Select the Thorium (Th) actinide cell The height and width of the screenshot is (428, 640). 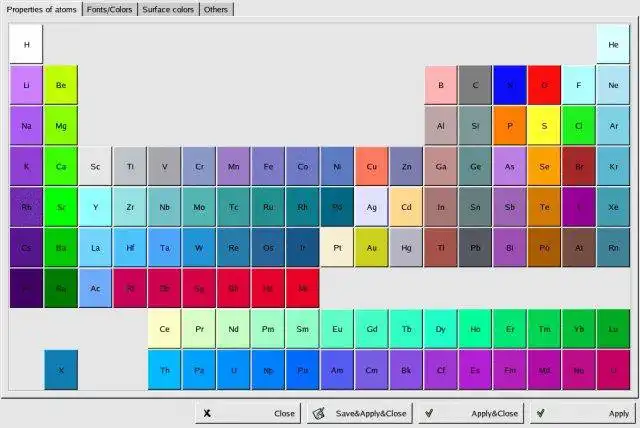coord(164,370)
